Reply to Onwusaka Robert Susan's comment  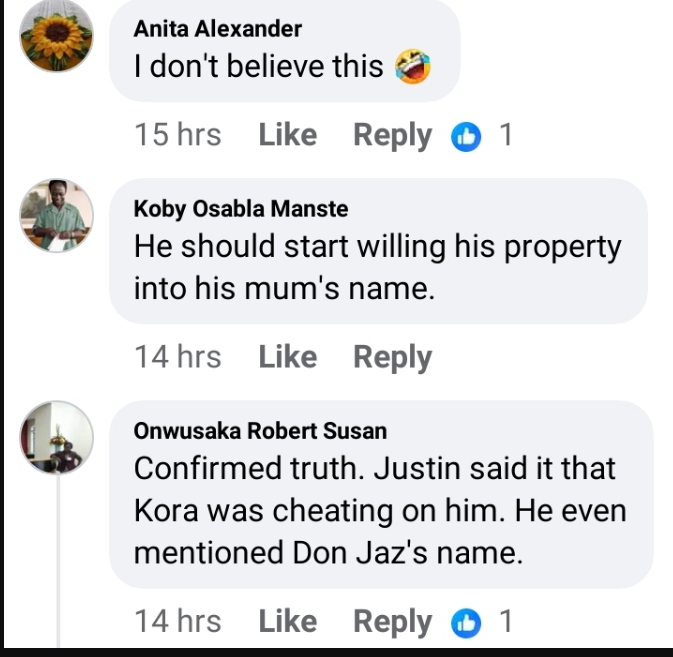[x=392, y=621]
